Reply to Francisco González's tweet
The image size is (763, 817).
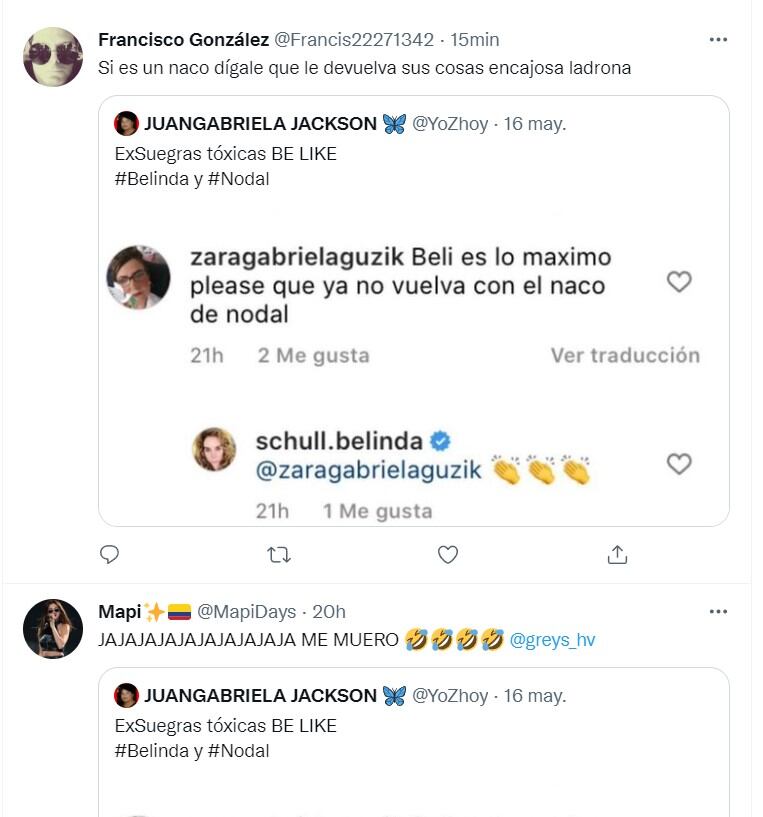110,554
